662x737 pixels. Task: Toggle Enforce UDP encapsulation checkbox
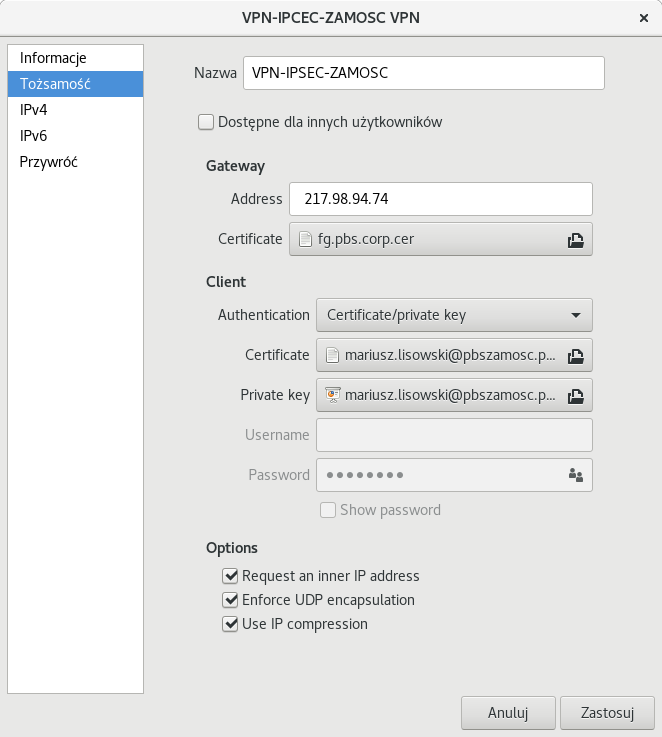coord(231,600)
